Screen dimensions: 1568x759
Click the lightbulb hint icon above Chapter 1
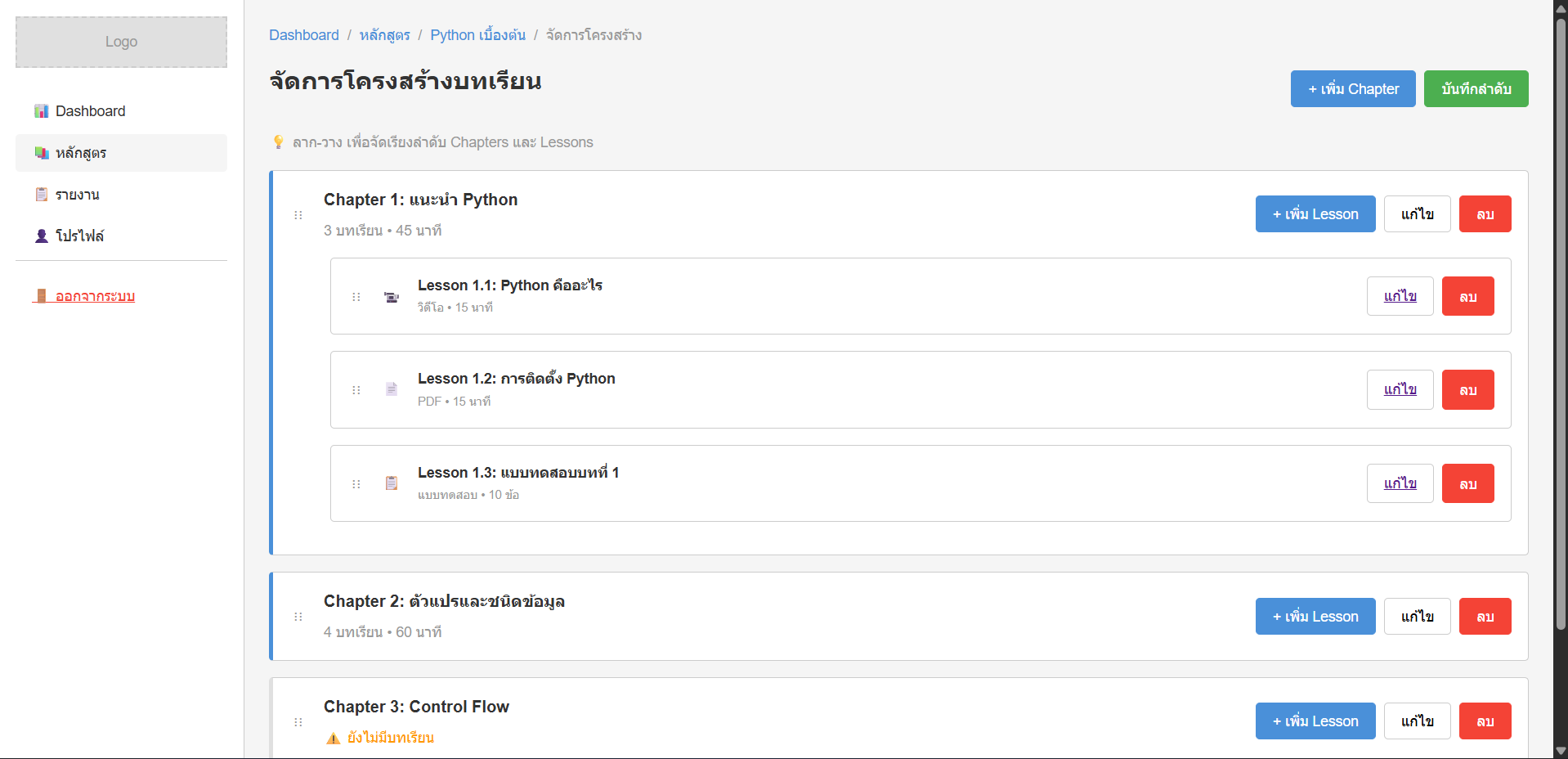coord(280,141)
